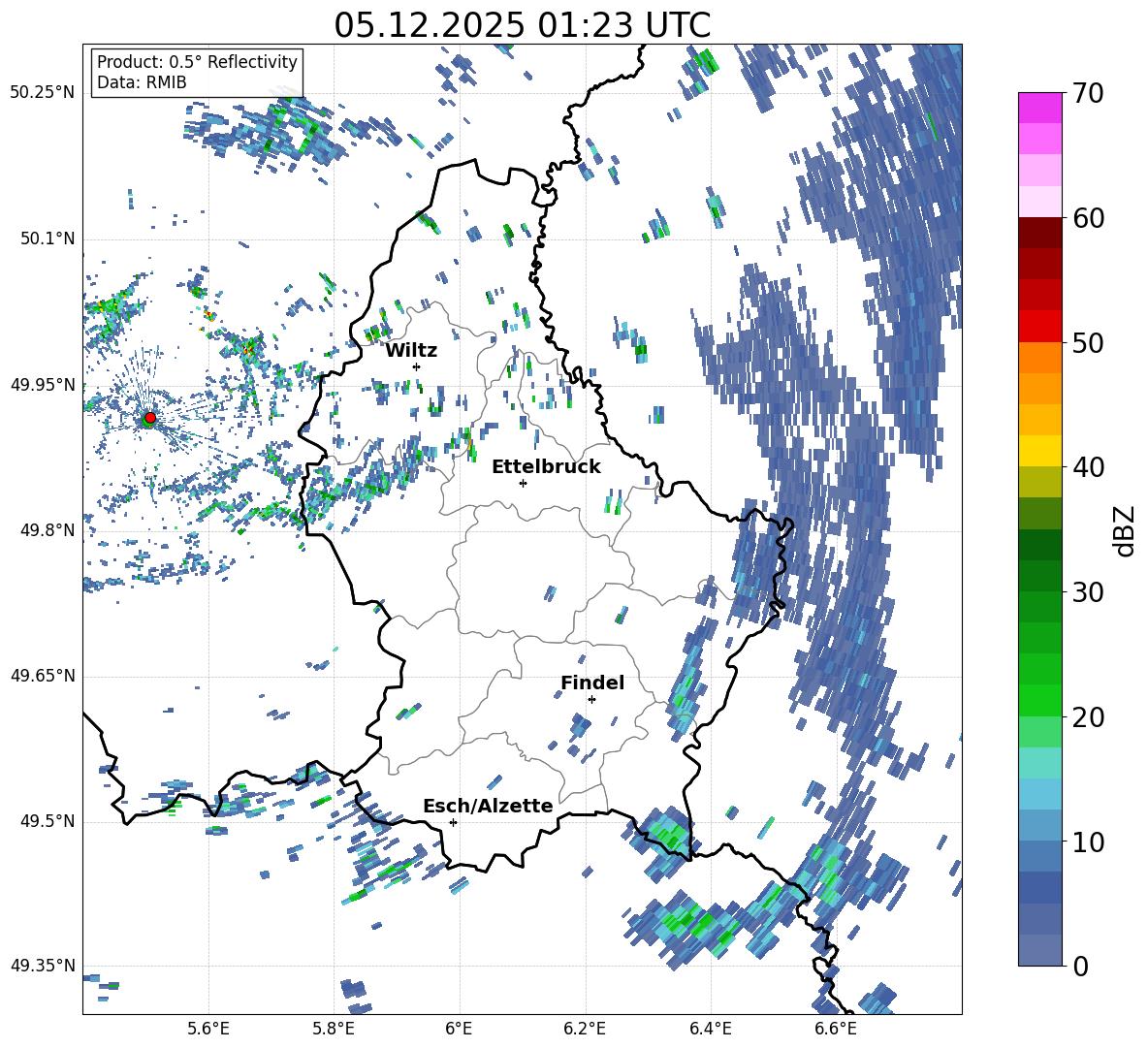Click the dark red colorbar swatch below 60
Image resolution: width=1148 pixels, height=1048 pixels.
point(1039,233)
